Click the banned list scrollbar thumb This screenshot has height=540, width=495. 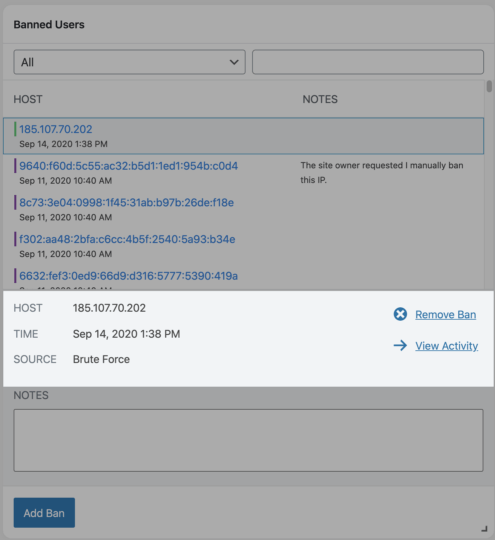tap(489, 86)
